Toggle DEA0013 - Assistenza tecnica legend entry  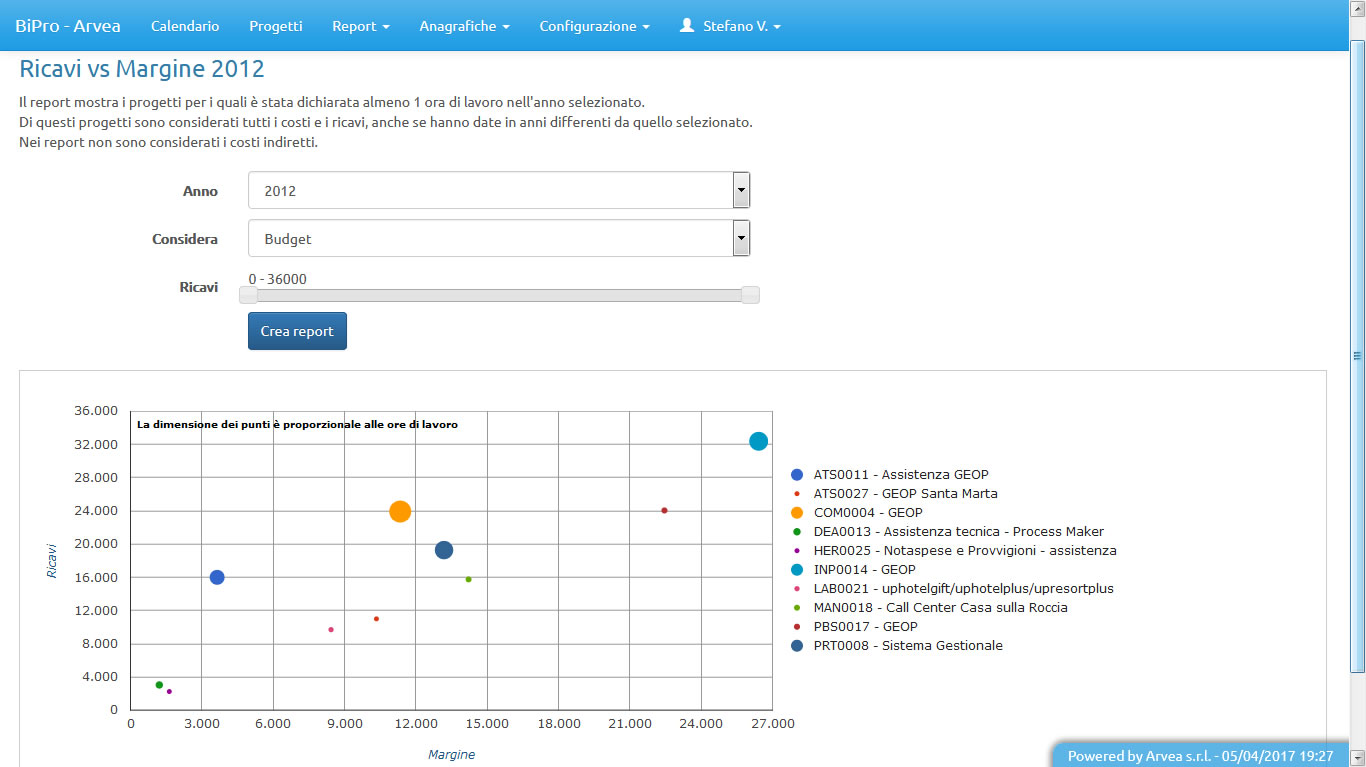pyautogui.click(x=958, y=532)
